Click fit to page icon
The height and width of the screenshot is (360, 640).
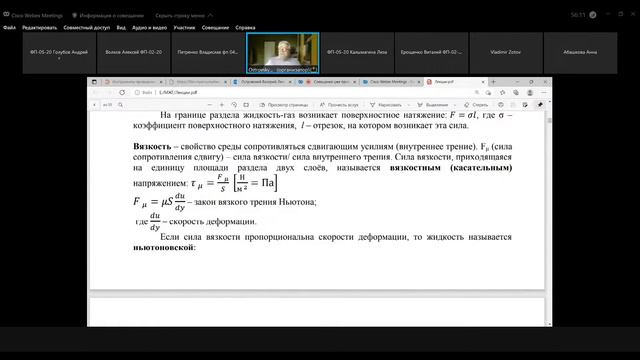246,105
